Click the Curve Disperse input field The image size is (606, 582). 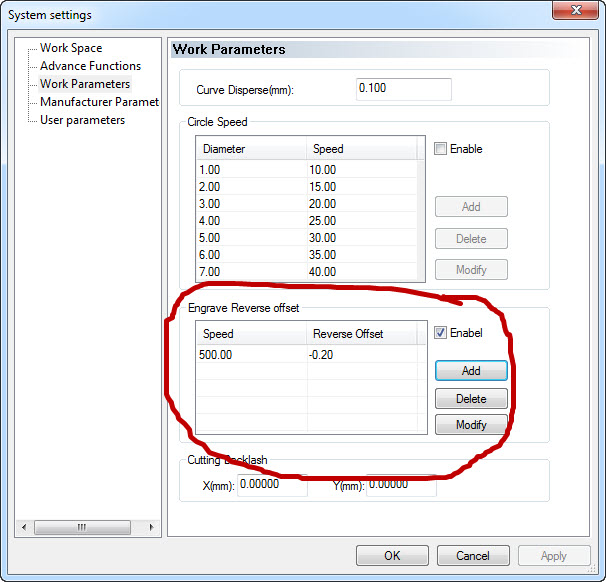(403, 89)
